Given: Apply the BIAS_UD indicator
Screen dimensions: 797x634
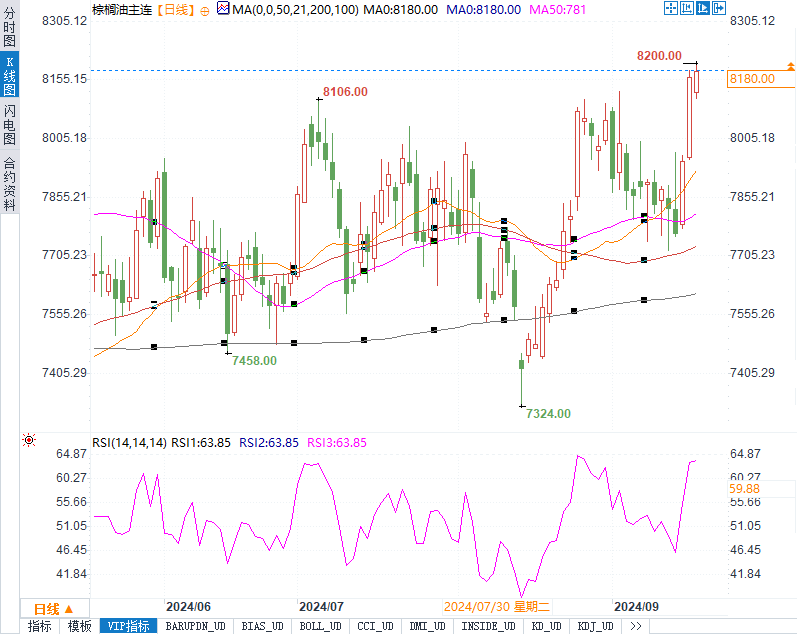Looking at the screenshot, I should coord(262,626).
